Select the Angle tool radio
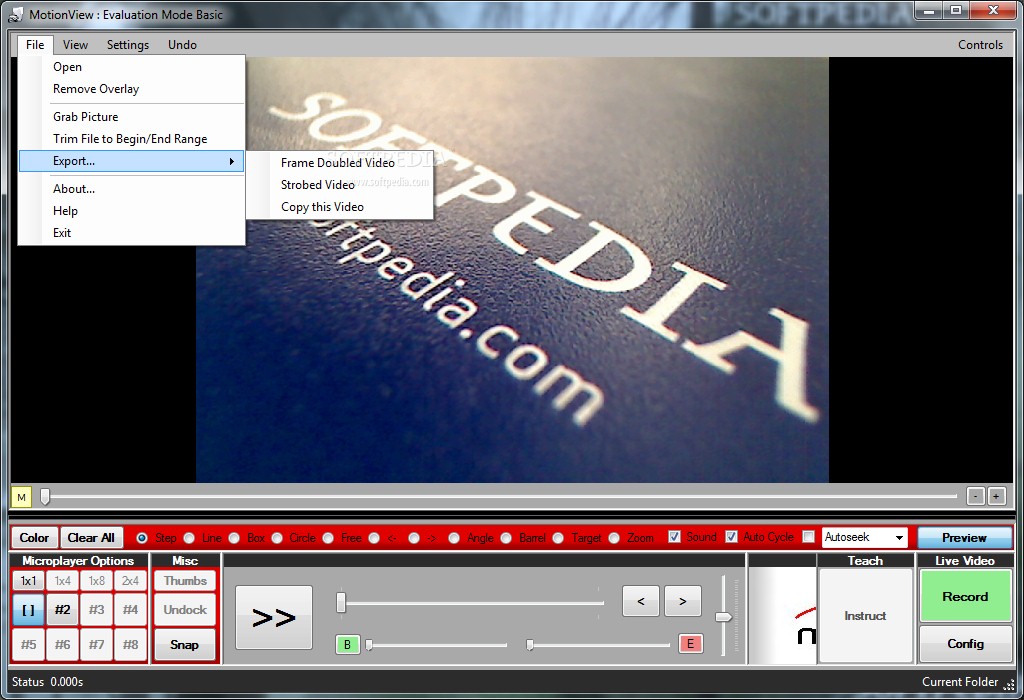 (x=454, y=538)
